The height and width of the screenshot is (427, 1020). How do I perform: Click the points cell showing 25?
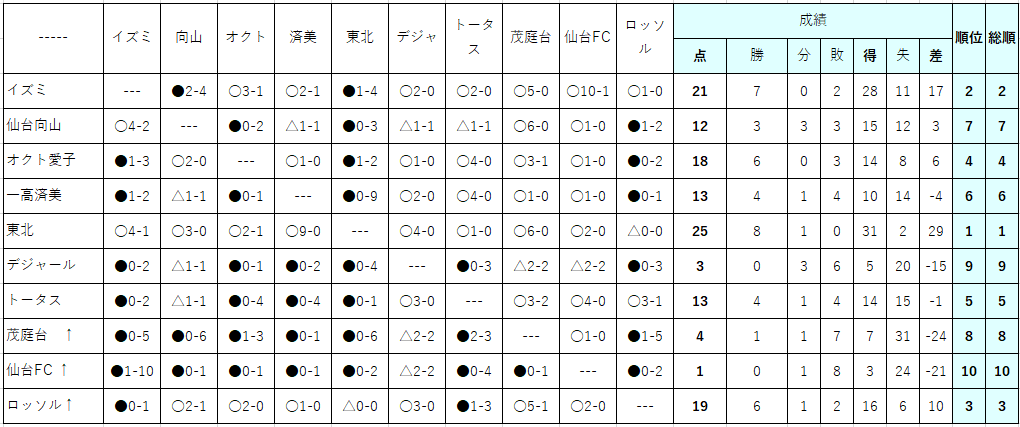click(700, 231)
